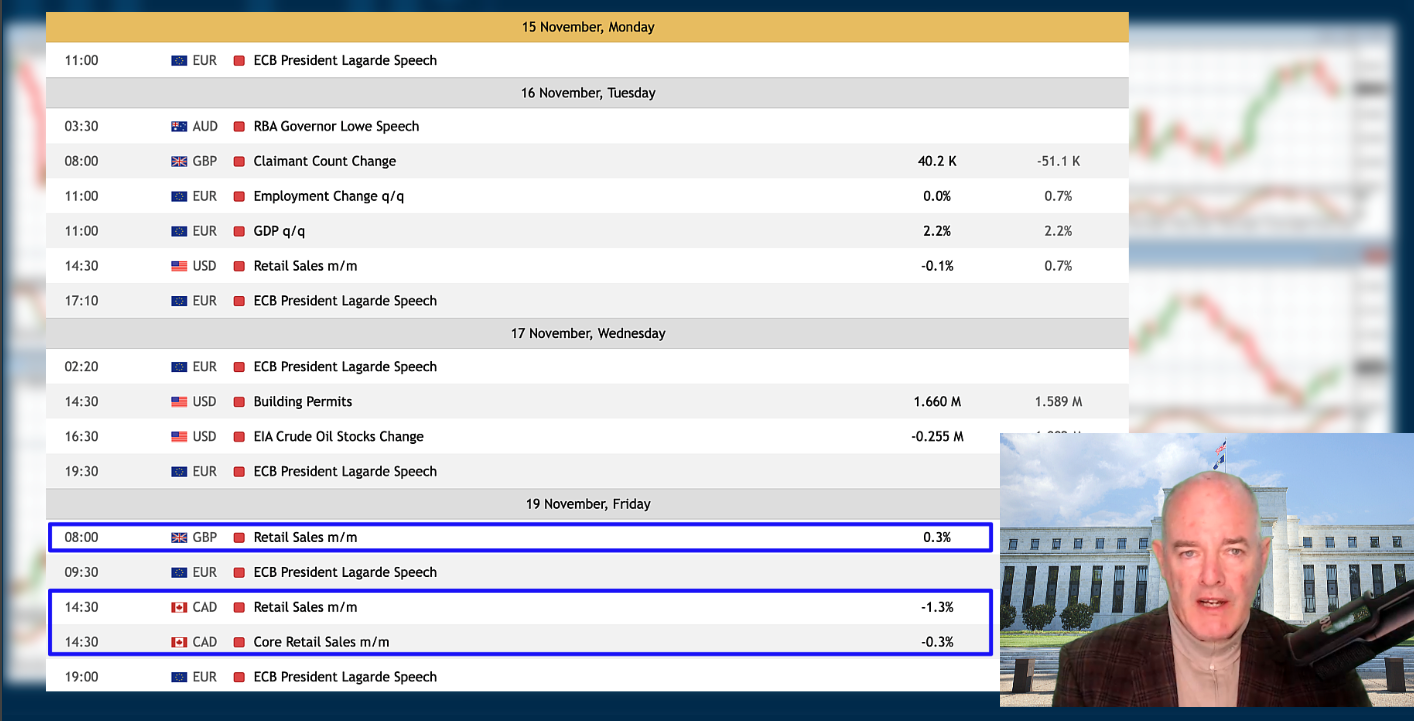Click the USD flag beside EIA Crude Oil Stocks Change
The height and width of the screenshot is (721, 1414).
[179, 437]
